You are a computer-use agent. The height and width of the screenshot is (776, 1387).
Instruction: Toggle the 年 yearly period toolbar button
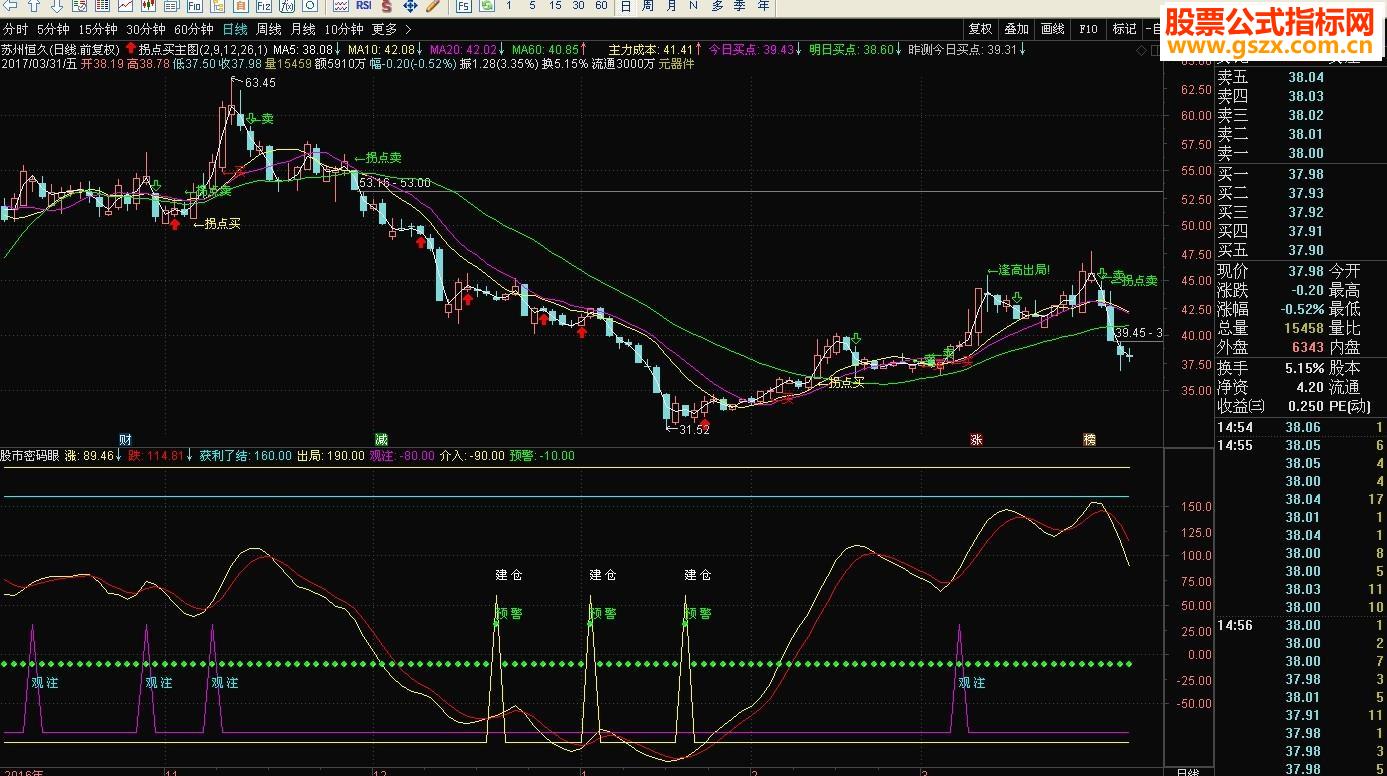(763, 6)
